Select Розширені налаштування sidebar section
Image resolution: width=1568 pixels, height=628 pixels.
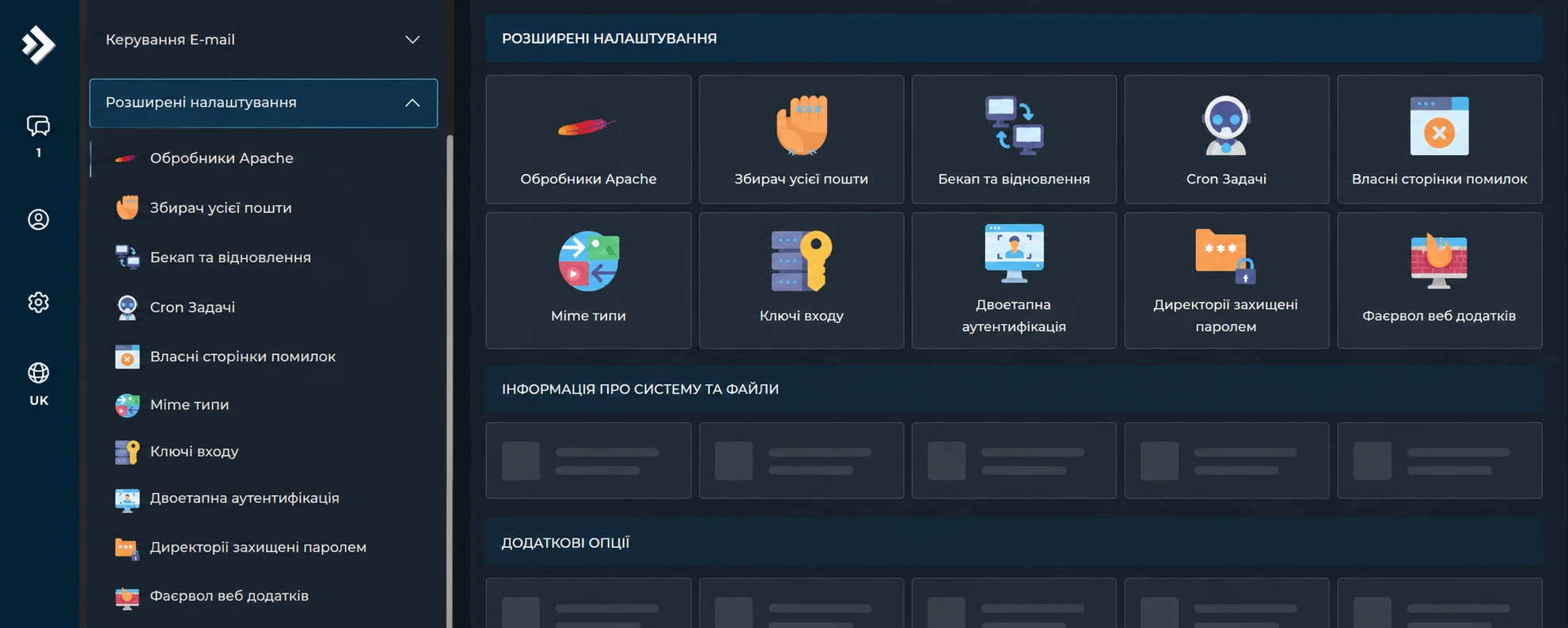(x=264, y=103)
